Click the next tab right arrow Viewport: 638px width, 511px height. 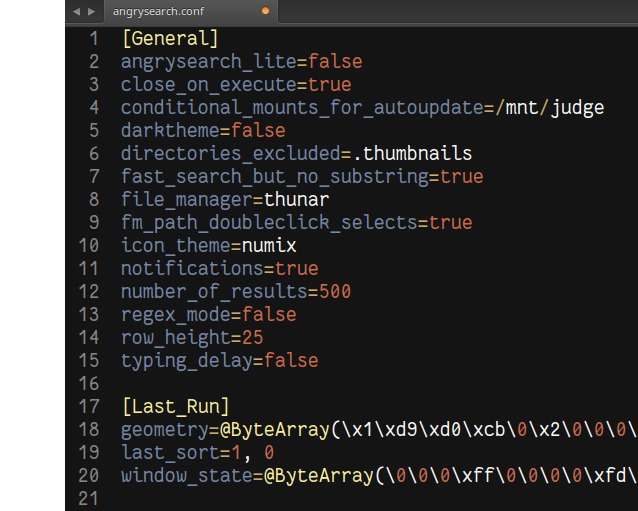[92, 12]
